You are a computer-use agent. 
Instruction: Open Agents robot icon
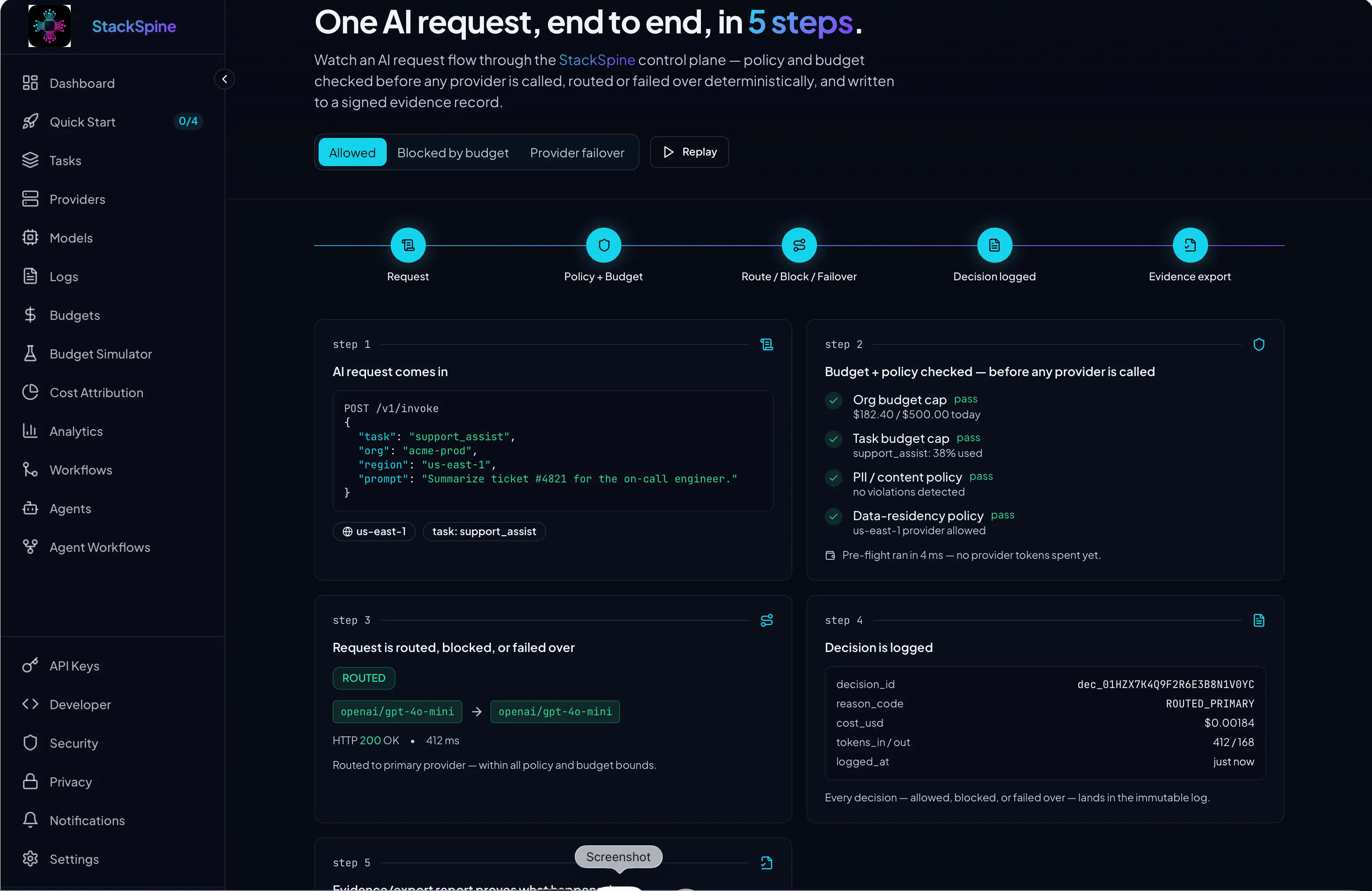(30, 508)
